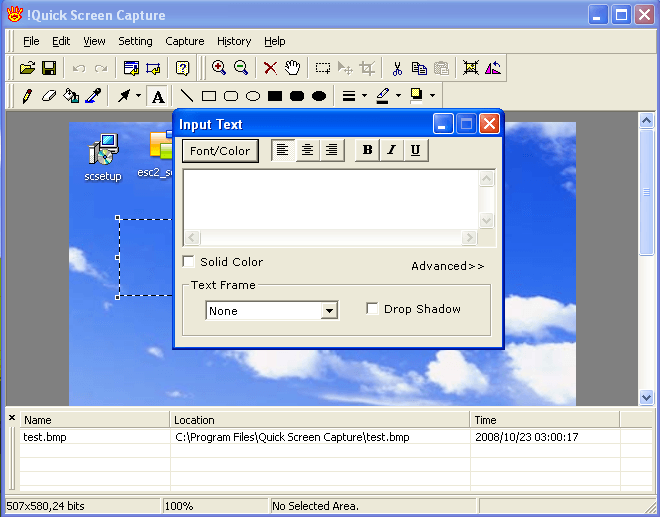Click the Location column header
Screen dimensions: 660x517
pyautogui.click(x=320, y=420)
